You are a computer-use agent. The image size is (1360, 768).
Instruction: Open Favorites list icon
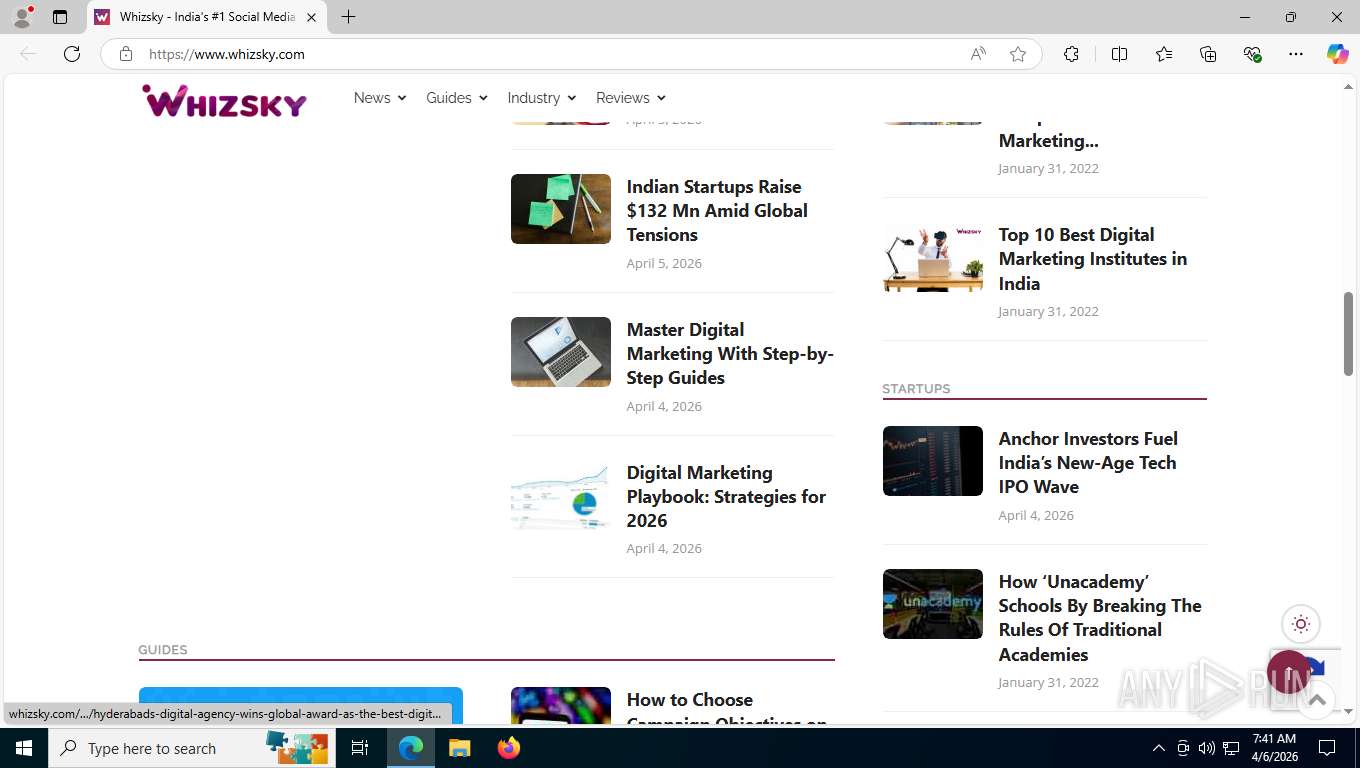click(x=1164, y=54)
